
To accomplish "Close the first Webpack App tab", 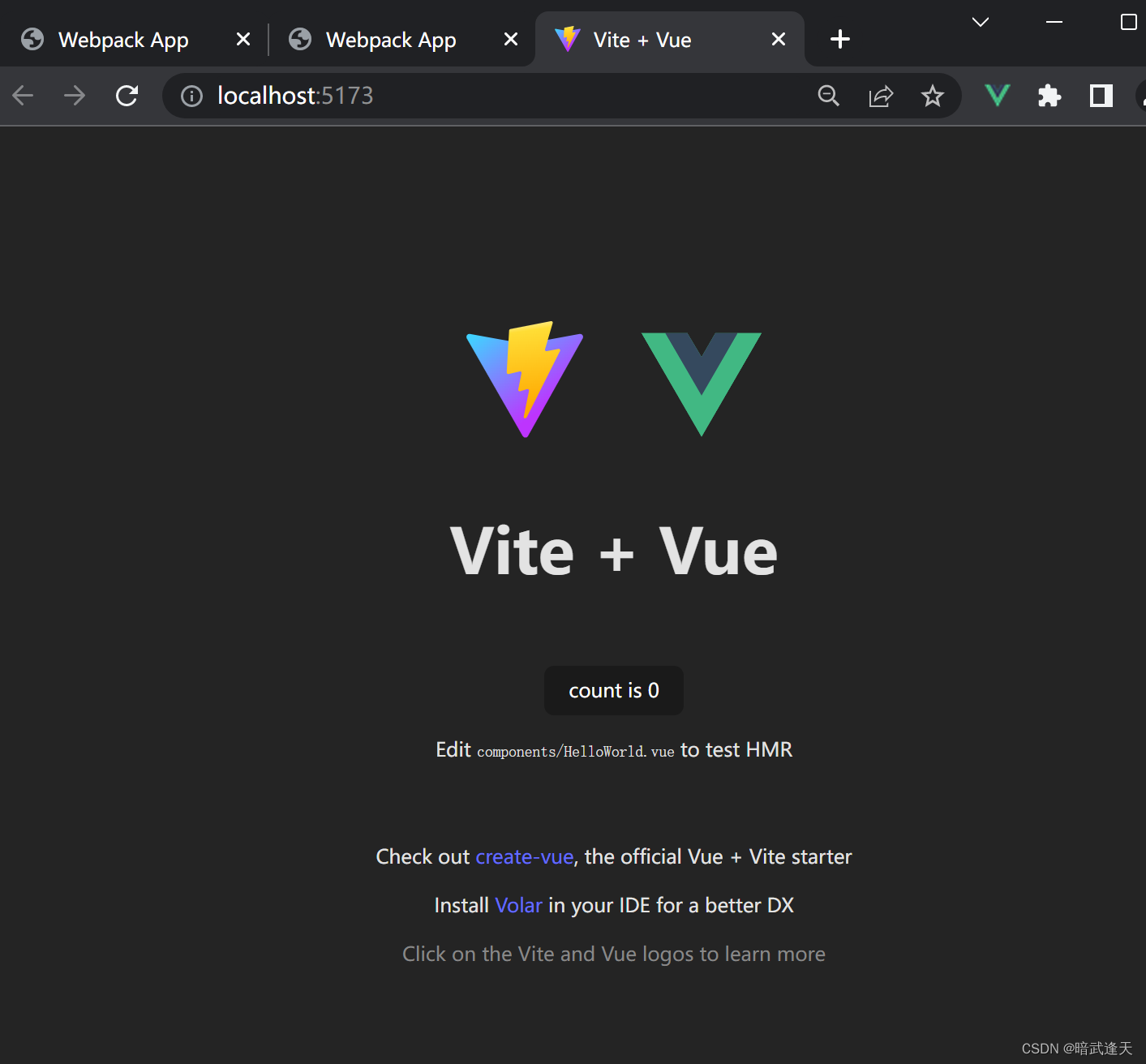I will click(243, 39).
